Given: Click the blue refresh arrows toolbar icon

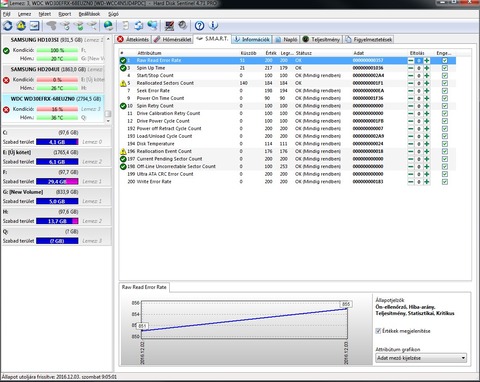Looking at the screenshot, I should pos(8,26).
